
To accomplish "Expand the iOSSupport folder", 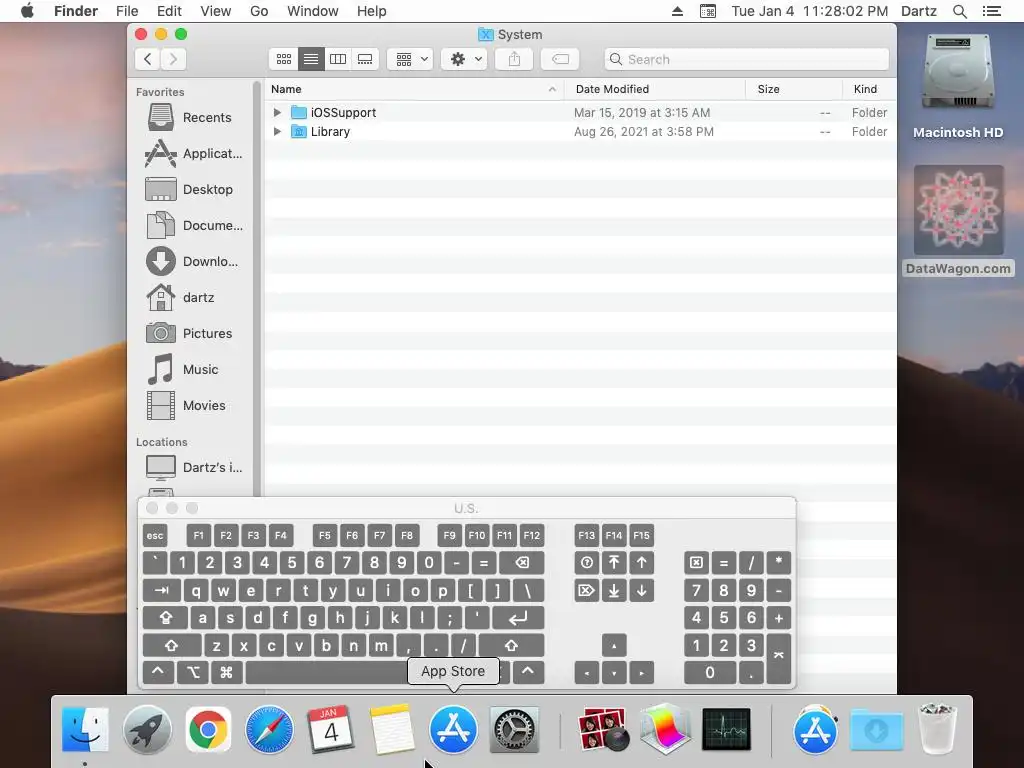I will pyautogui.click(x=277, y=112).
